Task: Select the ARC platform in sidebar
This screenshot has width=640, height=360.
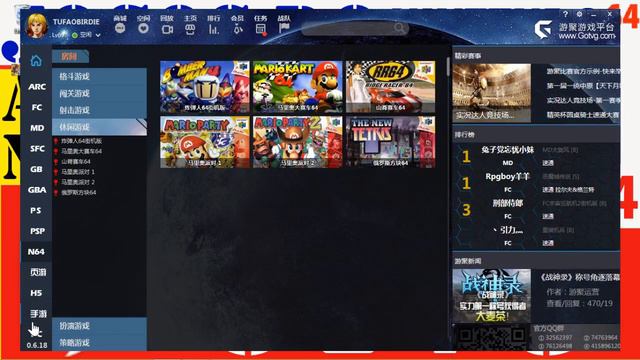Action: click(x=37, y=87)
